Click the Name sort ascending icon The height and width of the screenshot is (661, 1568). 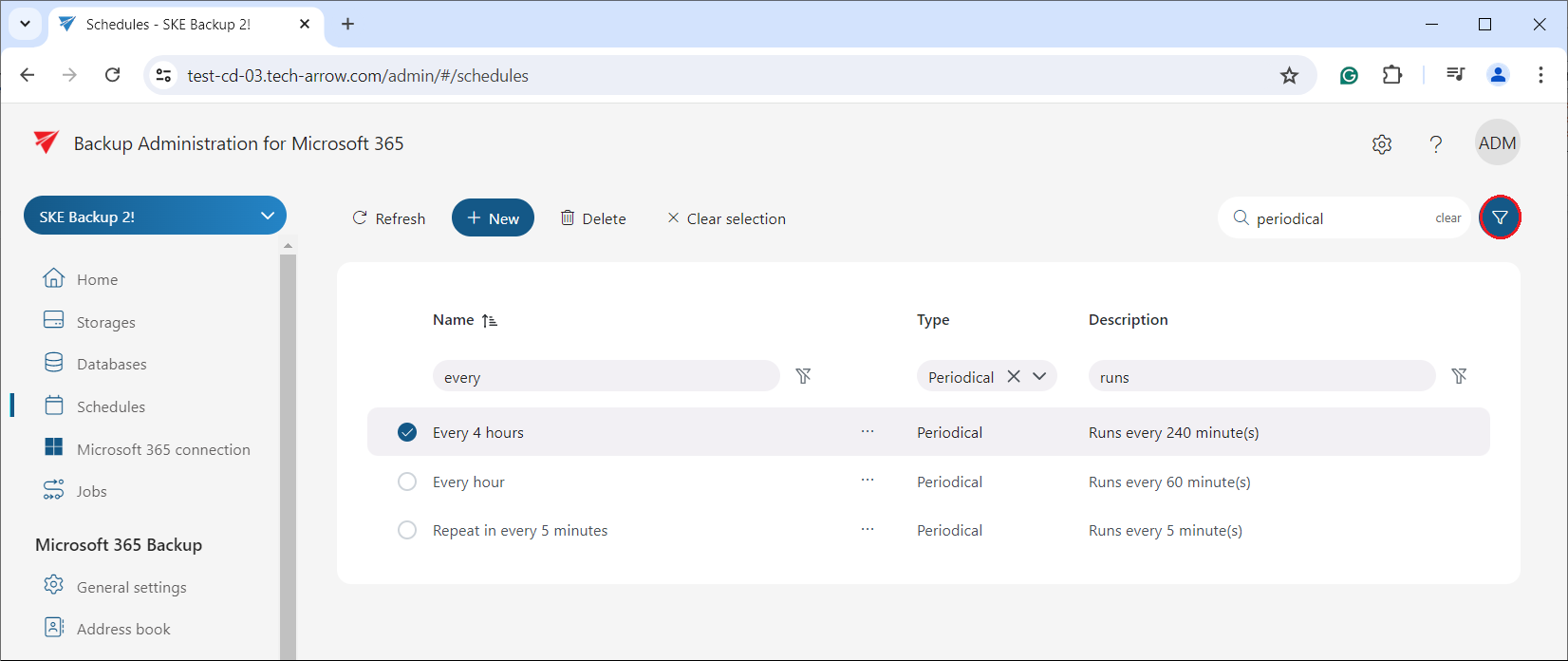[490, 321]
